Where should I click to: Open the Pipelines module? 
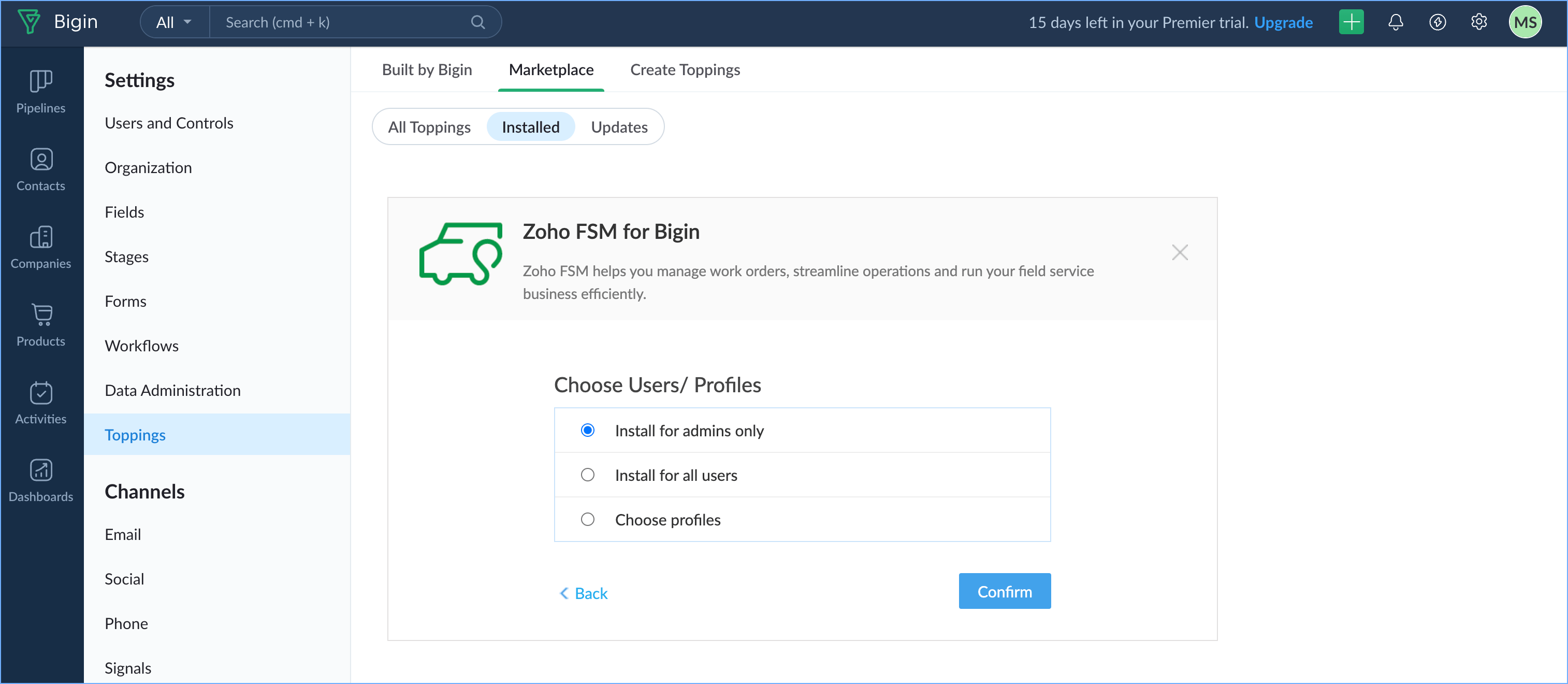(x=41, y=92)
